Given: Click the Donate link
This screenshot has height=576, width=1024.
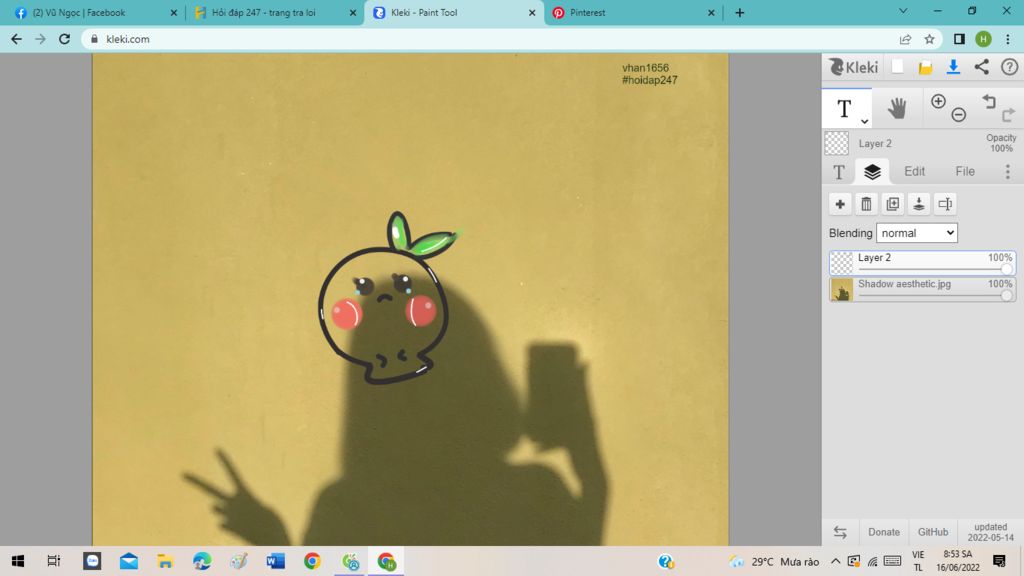Looking at the screenshot, I should click(884, 532).
